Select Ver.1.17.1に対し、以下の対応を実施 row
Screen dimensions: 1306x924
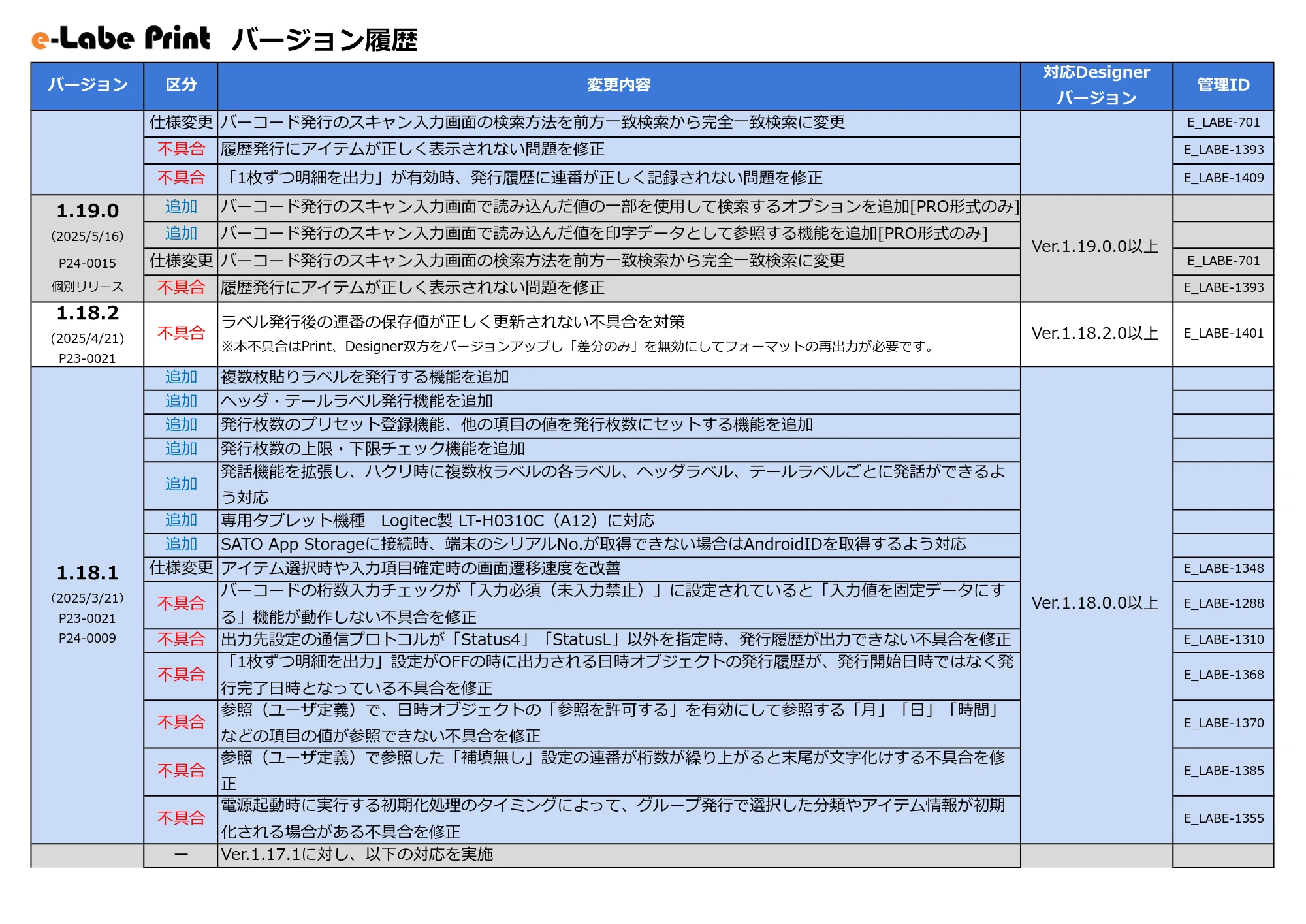(618, 855)
